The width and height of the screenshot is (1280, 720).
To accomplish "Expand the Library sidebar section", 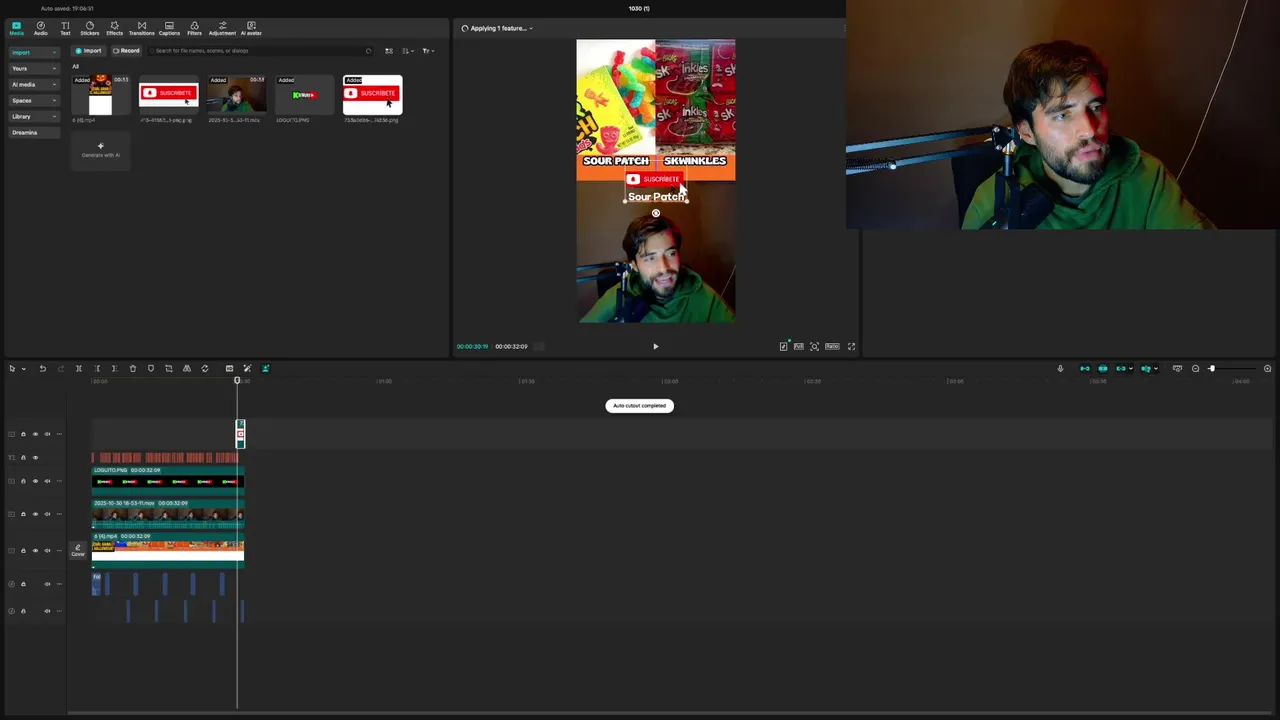I will (x=54, y=116).
